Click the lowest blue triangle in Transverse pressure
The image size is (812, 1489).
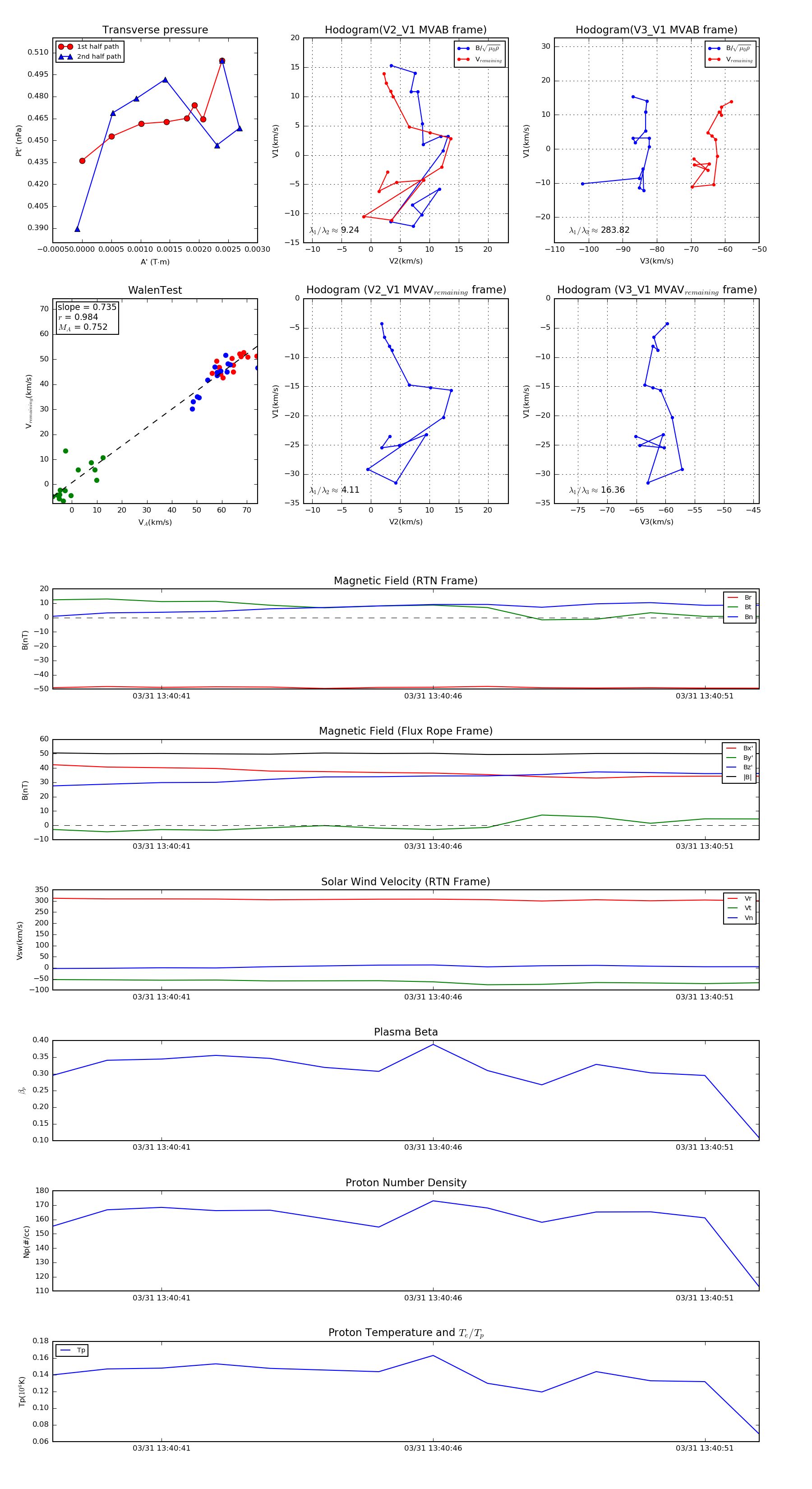tap(78, 230)
